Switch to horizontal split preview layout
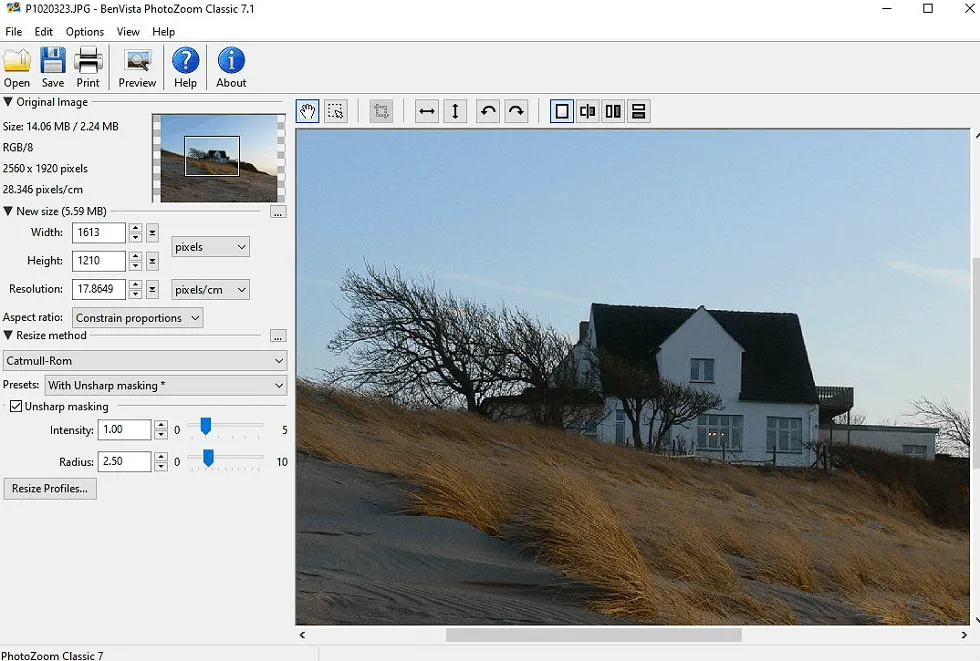This screenshot has width=980, height=661. coord(639,111)
